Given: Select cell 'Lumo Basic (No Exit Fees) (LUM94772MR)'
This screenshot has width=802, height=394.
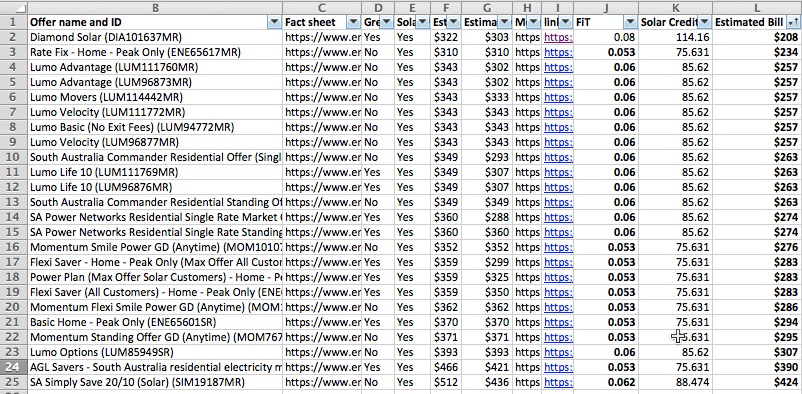Looking at the screenshot, I should [155, 127].
